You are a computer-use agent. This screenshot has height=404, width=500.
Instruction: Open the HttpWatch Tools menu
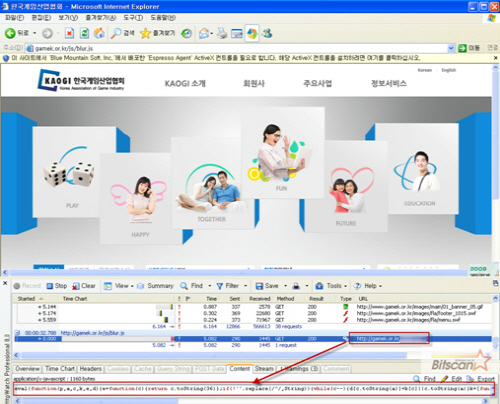(x=331, y=286)
